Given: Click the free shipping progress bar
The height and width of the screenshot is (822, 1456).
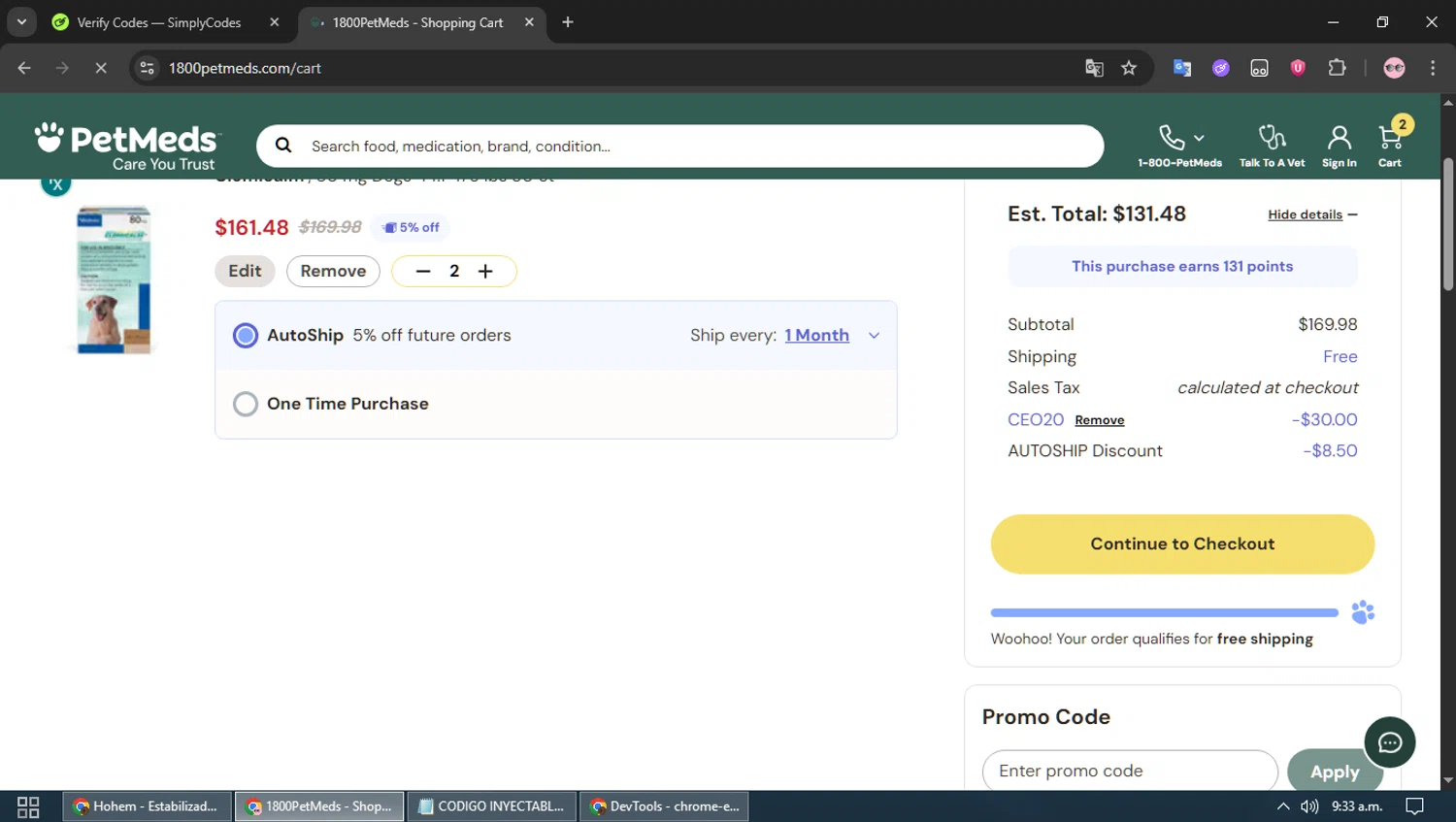Looking at the screenshot, I should pos(1164,612).
